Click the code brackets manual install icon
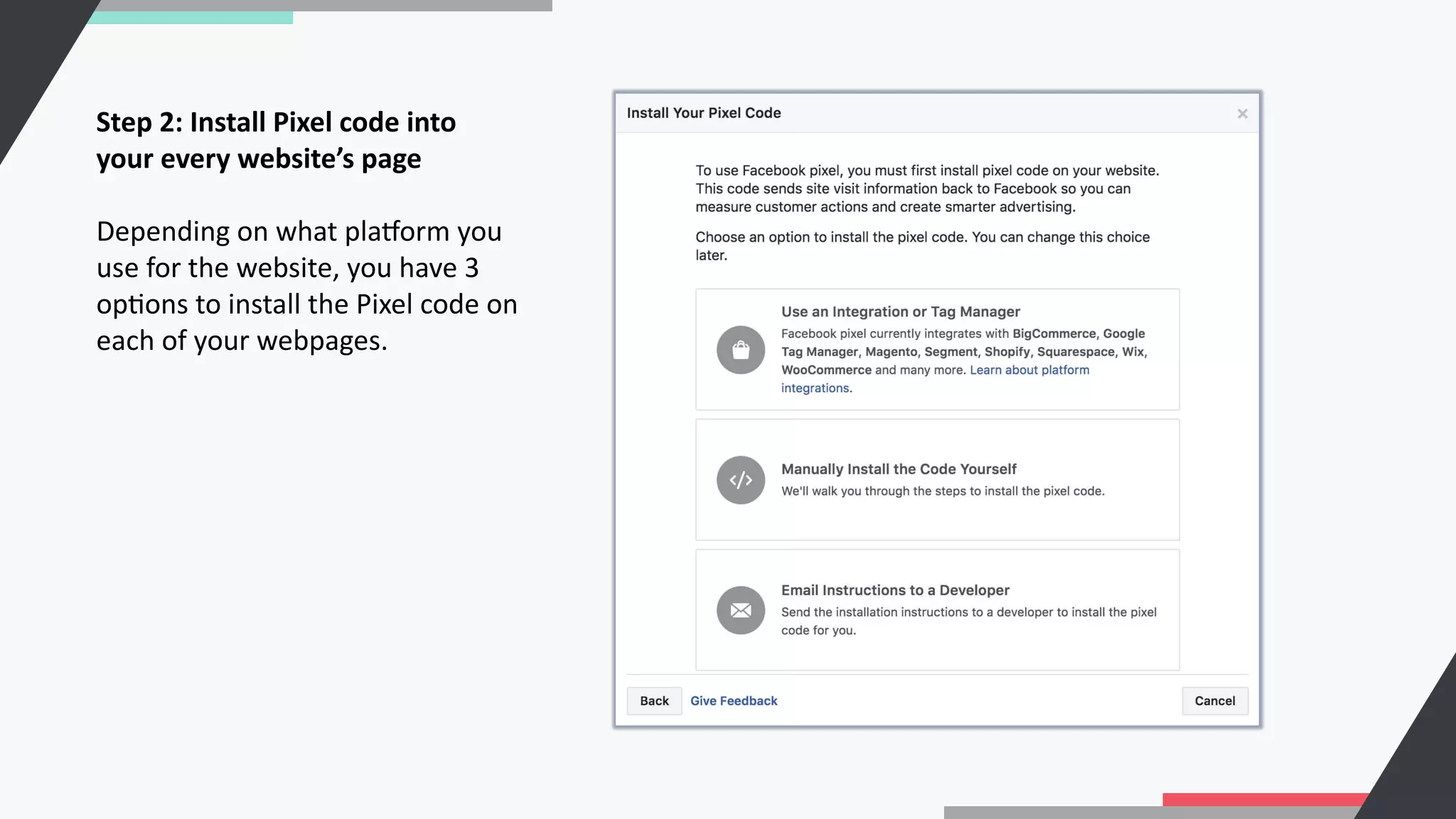This screenshot has width=1456, height=819. 740,480
